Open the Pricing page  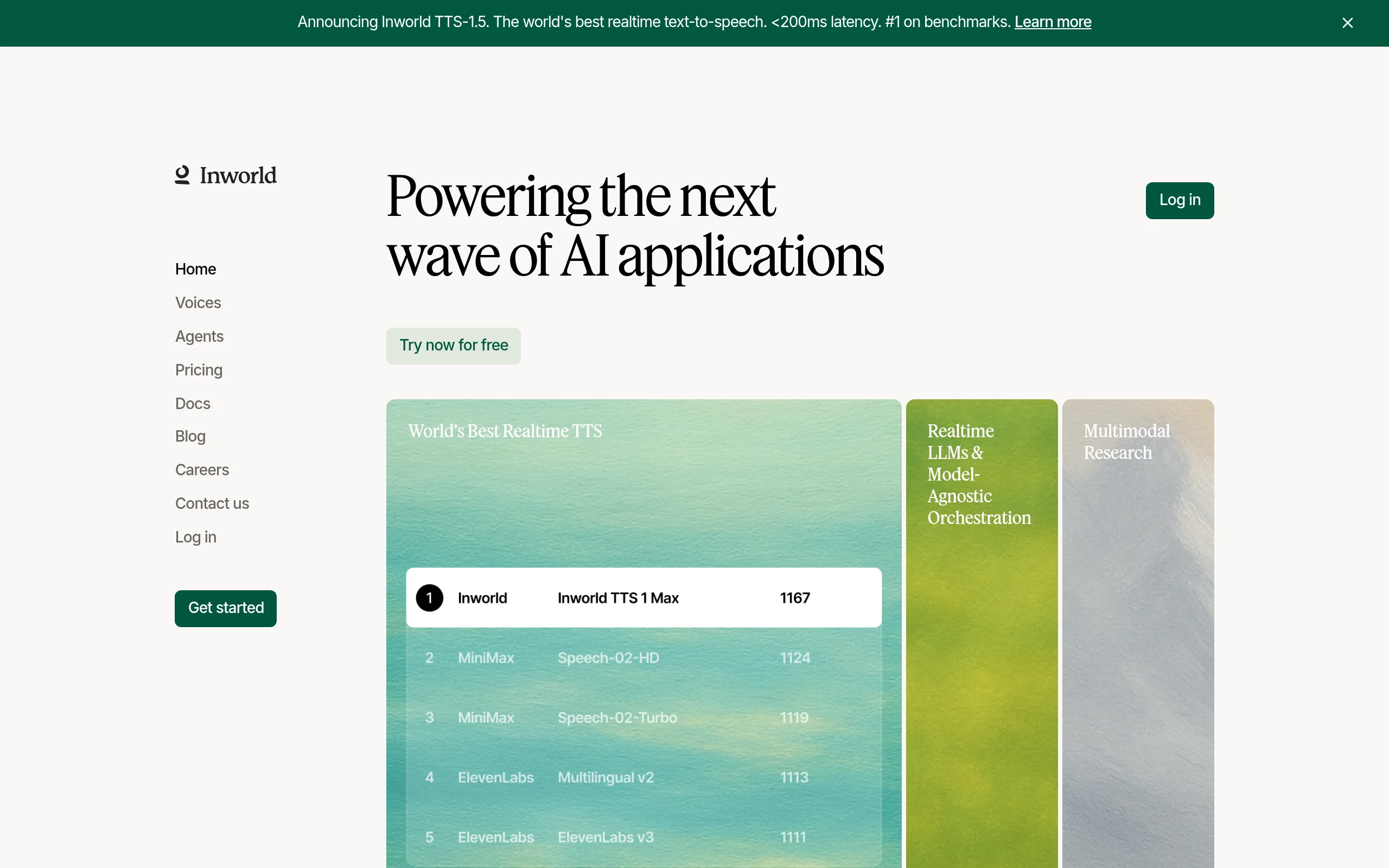coord(199,369)
